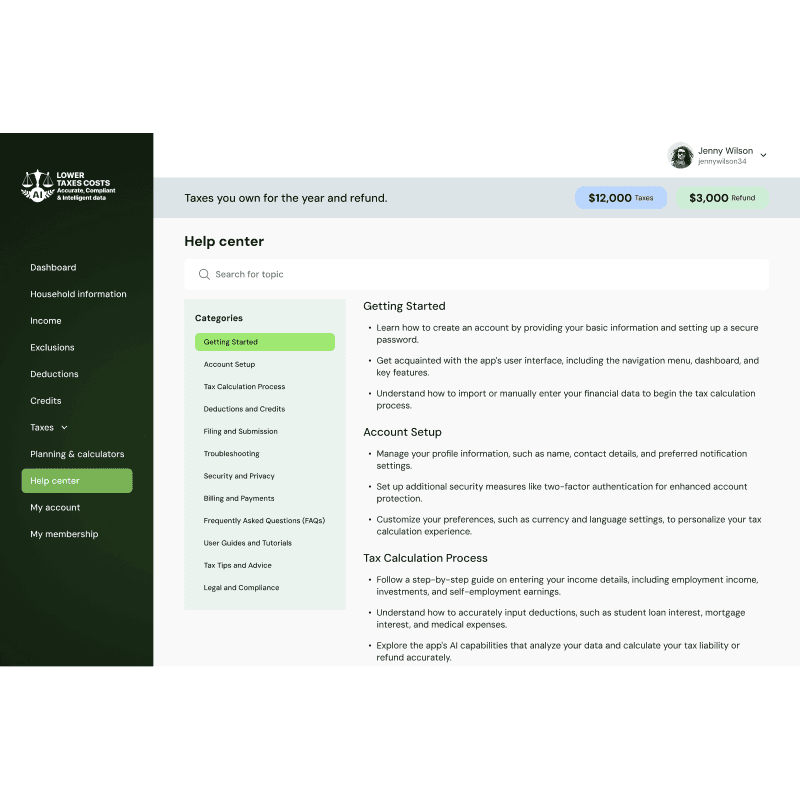Open the Deductions and Credits category
Viewport: 800px width, 800px height.
pyautogui.click(x=244, y=409)
